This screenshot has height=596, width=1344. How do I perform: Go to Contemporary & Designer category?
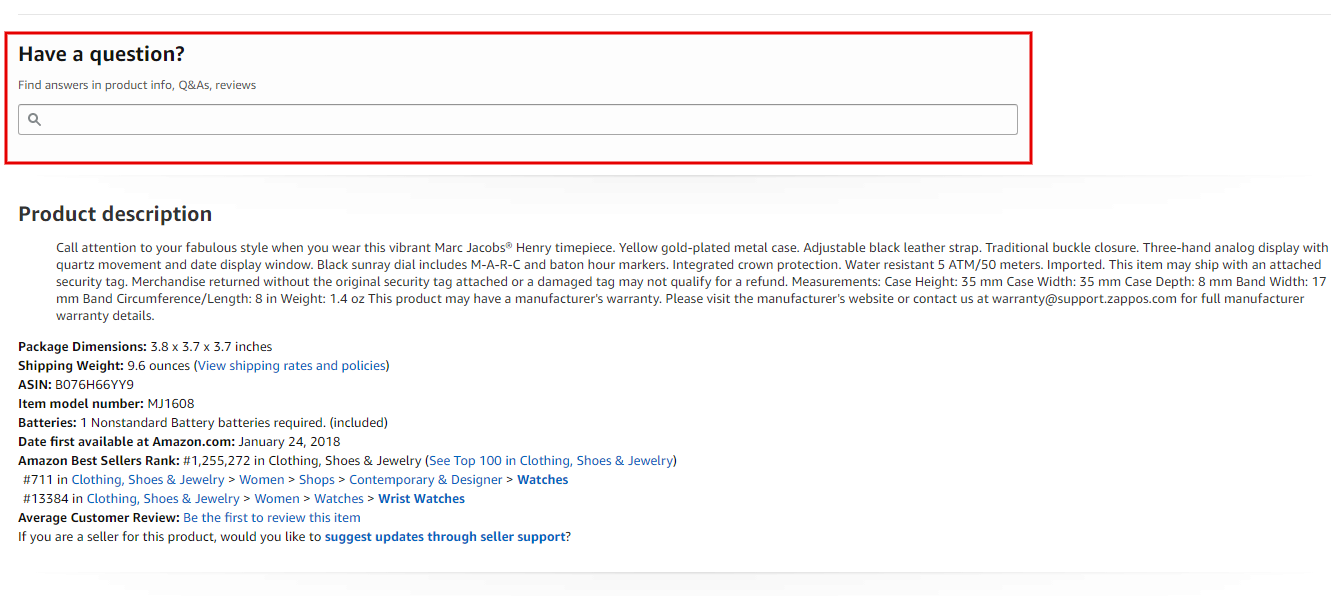(426, 480)
